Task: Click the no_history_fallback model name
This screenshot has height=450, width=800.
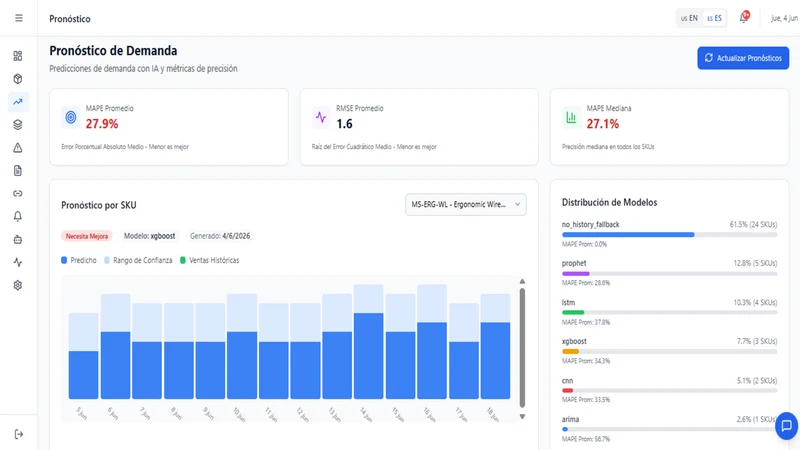Action: pyautogui.click(x=590, y=224)
